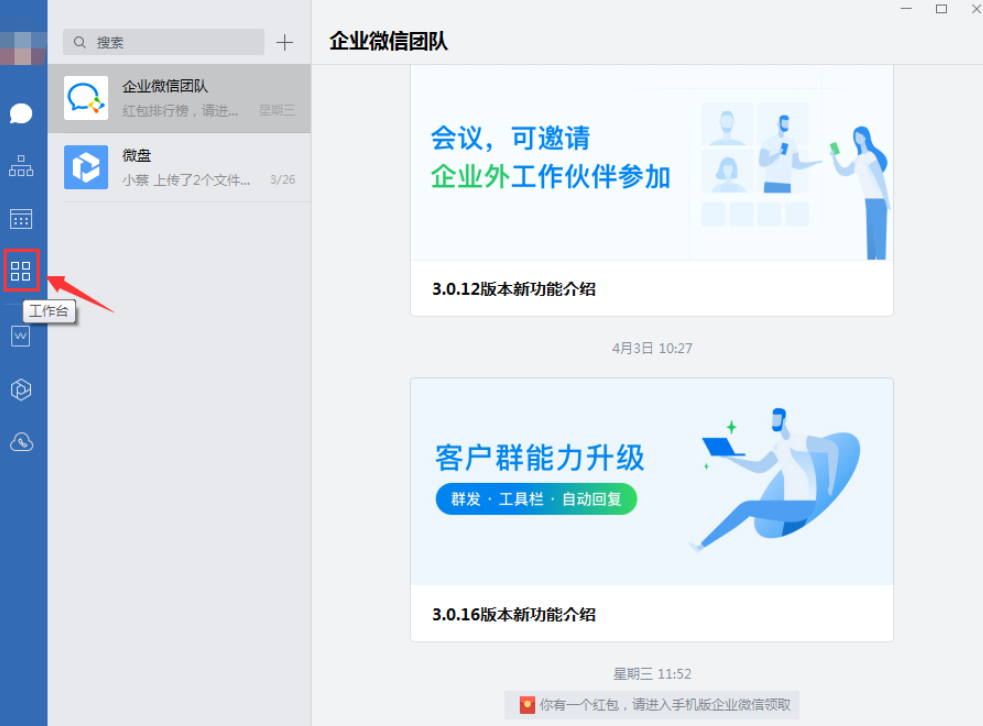
Task: Click the 客户群能力升级 banner image
Action: (652, 481)
